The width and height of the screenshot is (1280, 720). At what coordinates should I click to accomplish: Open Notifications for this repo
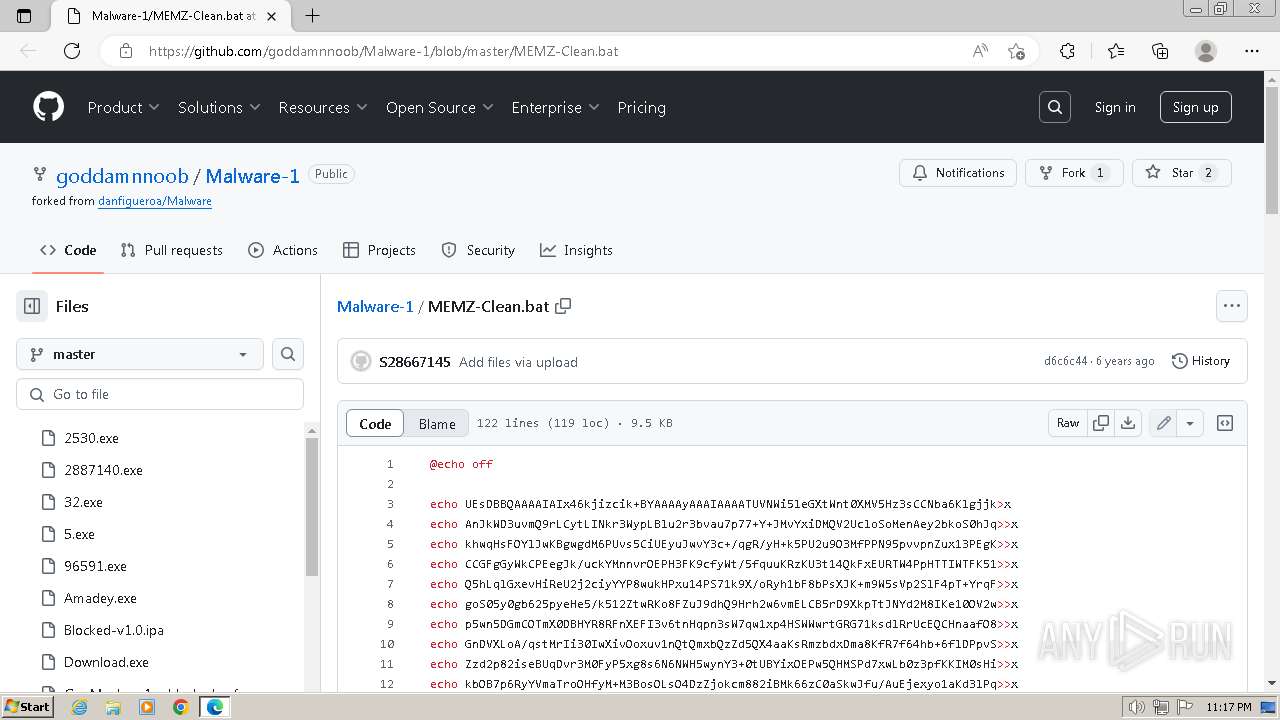tap(958, 173)
